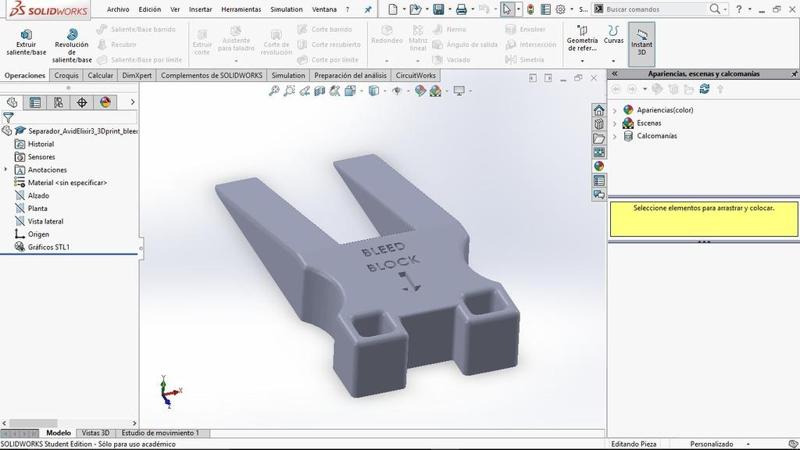Click the Edit appearance icon in view toolbar
This screenshot has width=800, height=450.
pyautogui.click(x=420, y=91)
